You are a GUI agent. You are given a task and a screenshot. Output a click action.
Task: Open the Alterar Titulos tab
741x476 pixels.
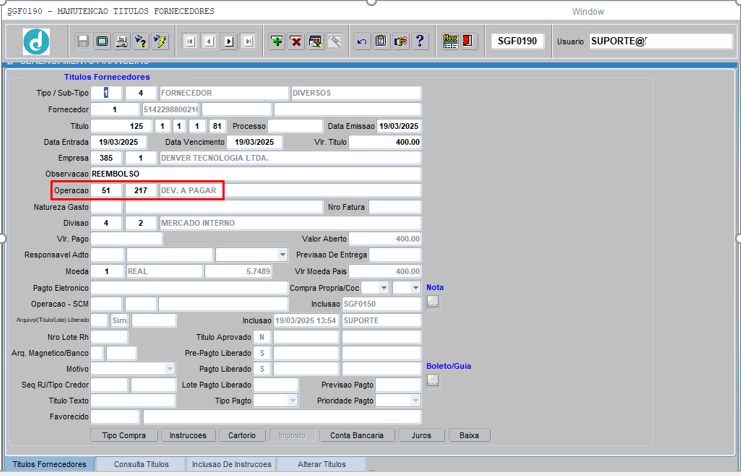coord(322,465)
